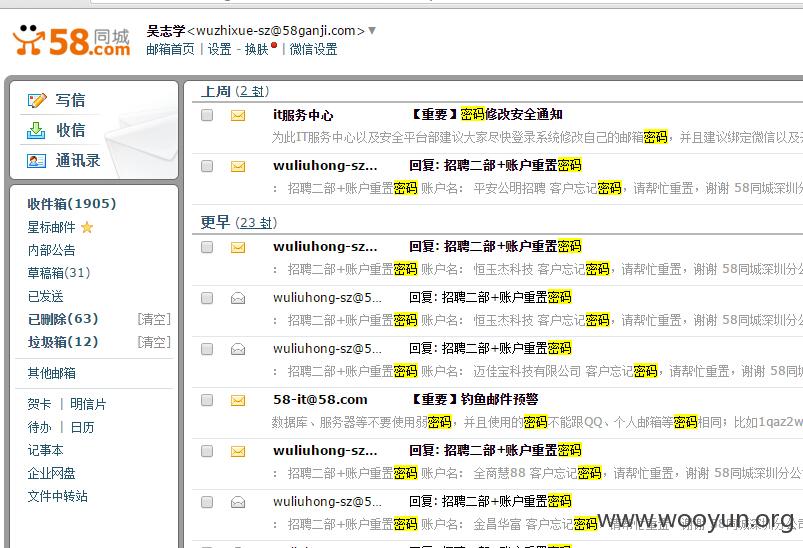Viewport: 803px width, 548px height.
Task: Click envelope icon of it服务中心 email
Action: pyautogui.click(x=238, y=116)
